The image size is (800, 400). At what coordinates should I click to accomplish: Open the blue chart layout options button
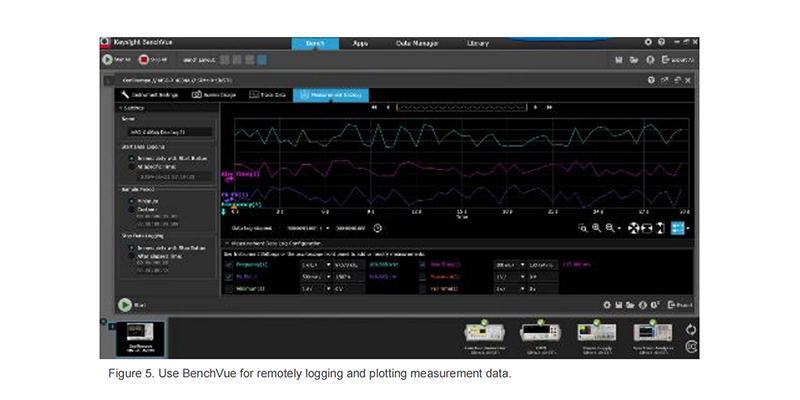pos(678,228)
